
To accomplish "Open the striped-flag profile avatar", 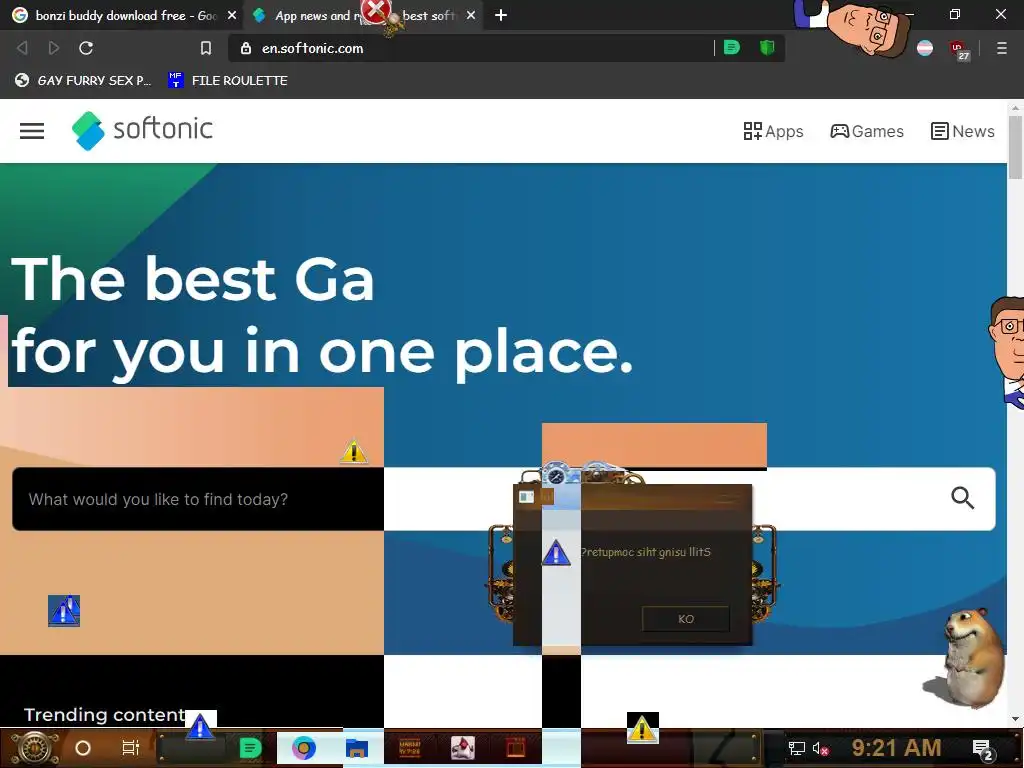I will [925, 48].
